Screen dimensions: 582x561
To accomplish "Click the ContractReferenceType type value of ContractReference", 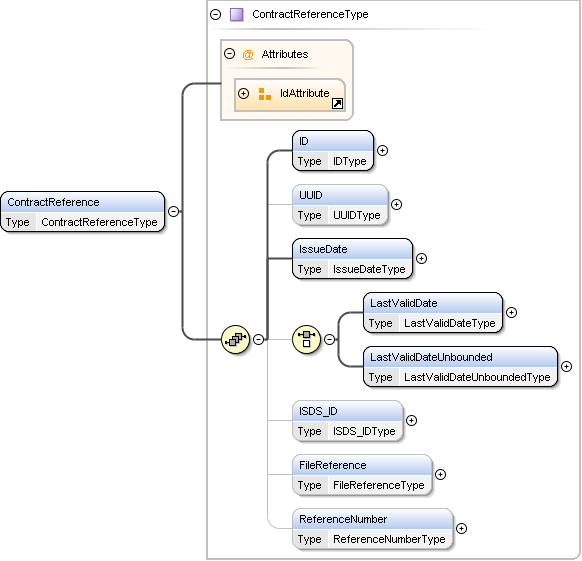I will click(99, 222).
